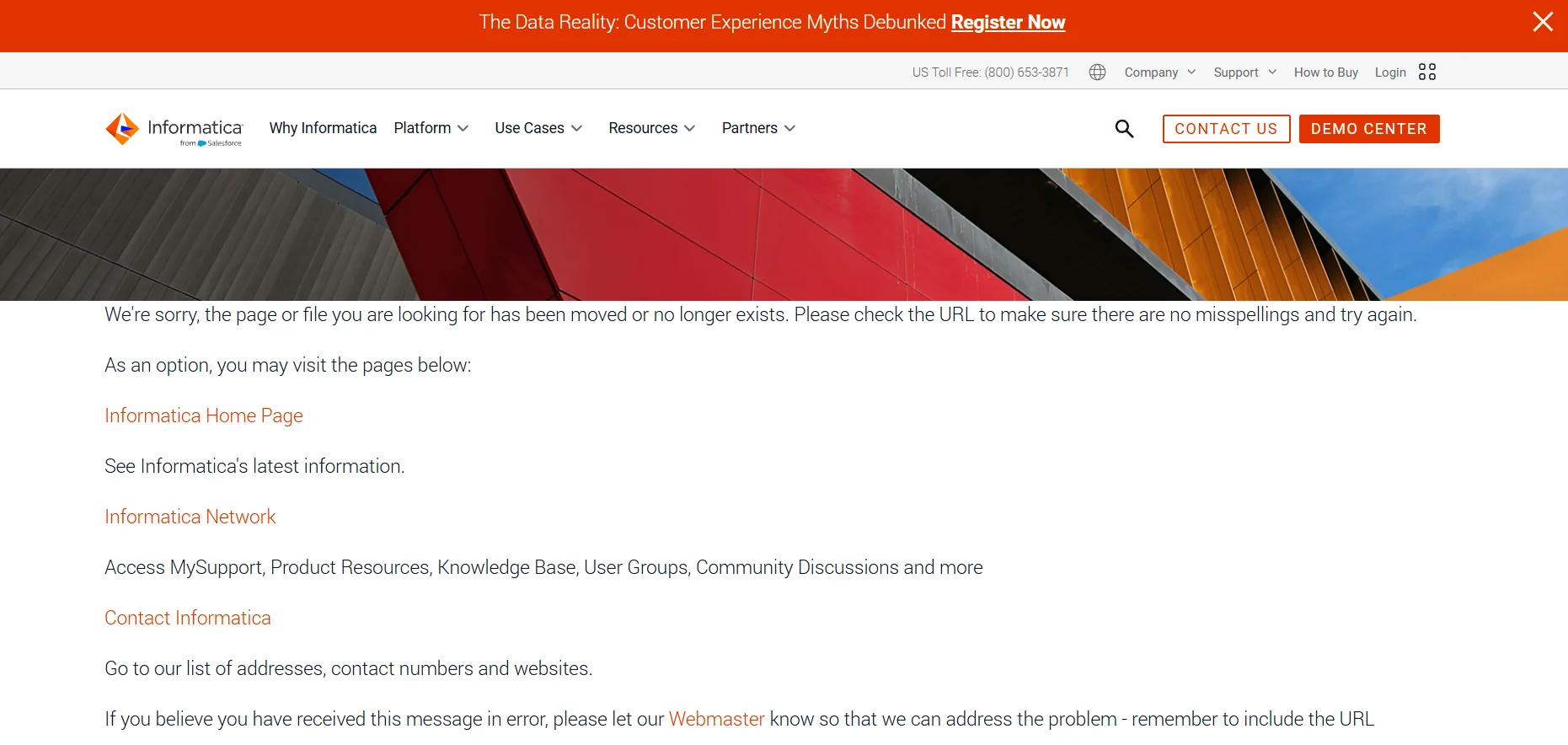Viewport: 1568px width, 745px height.
Task: Click the CONTACT US button
Action: tap(1226, 129)
